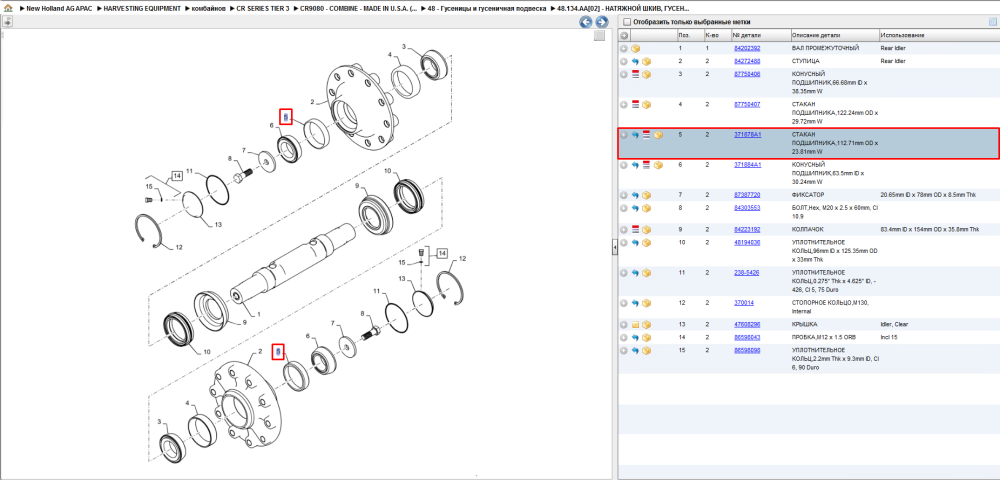This screenshot has width=1000, height=480.
Task: Collapse the parts panel with splitter arrow
Action: click(x=614, y=247)
